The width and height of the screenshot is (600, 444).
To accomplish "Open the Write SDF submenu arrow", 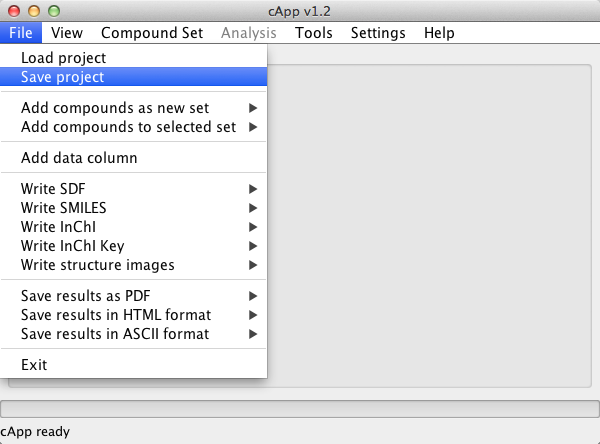I will [x=253, y=189].
